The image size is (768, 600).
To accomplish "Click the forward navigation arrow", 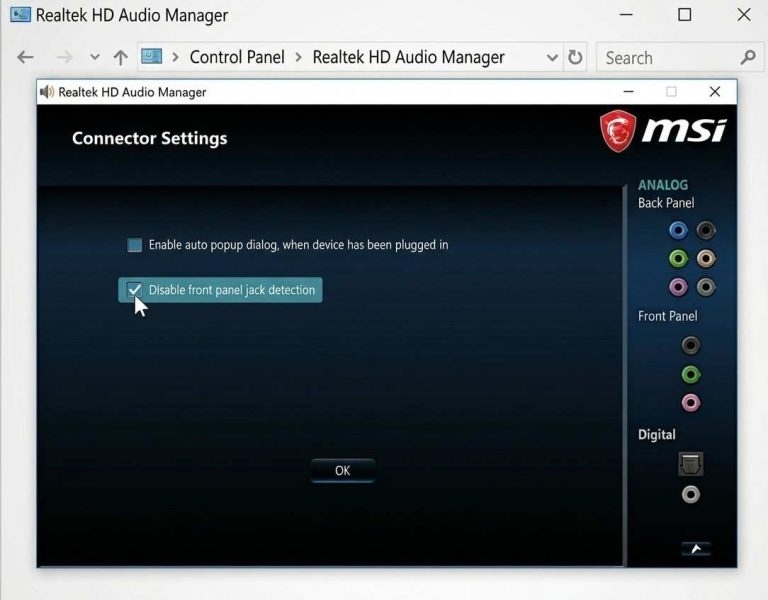I will (64, 57).
